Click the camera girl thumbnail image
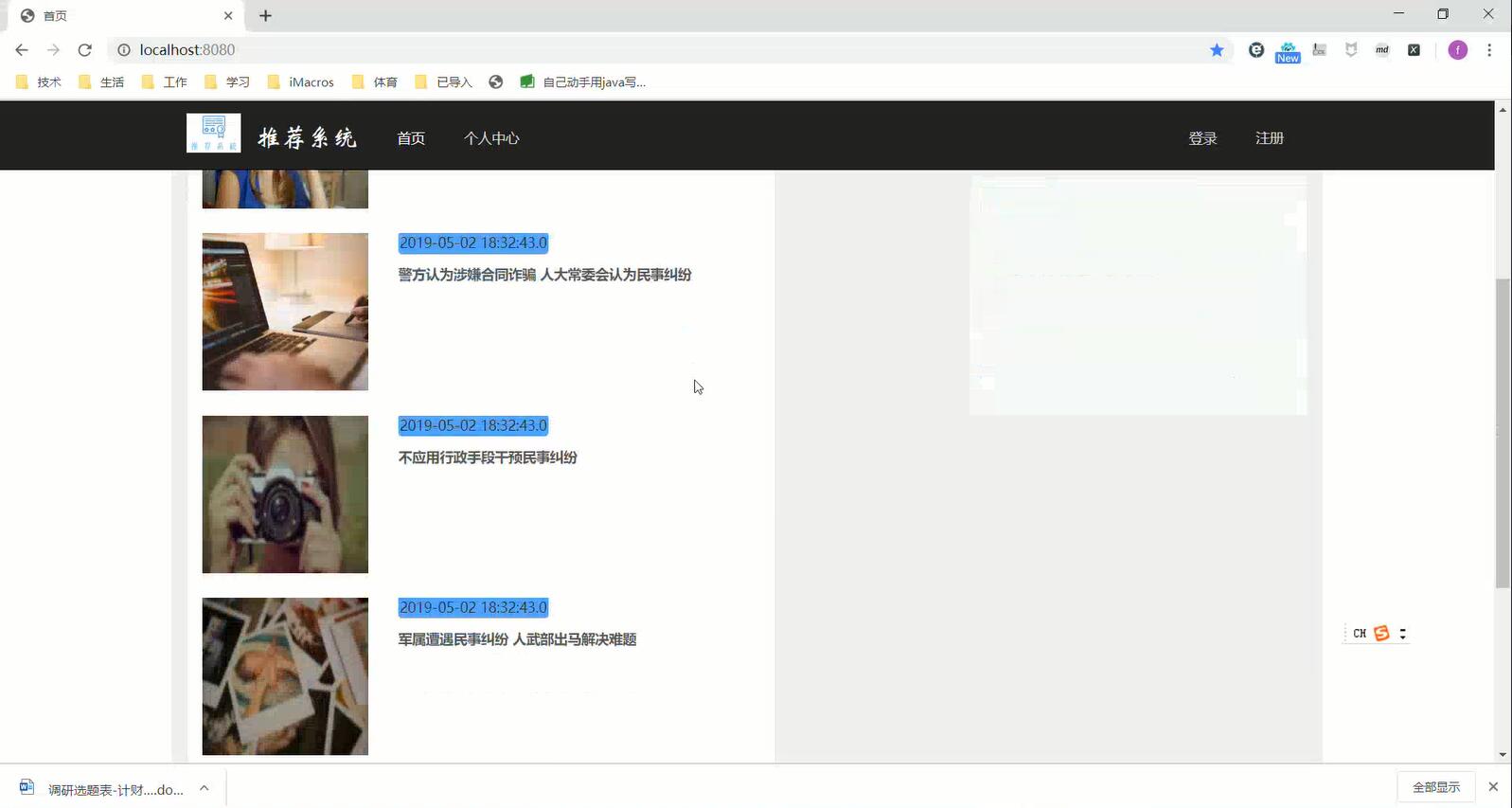 (285, 494)
